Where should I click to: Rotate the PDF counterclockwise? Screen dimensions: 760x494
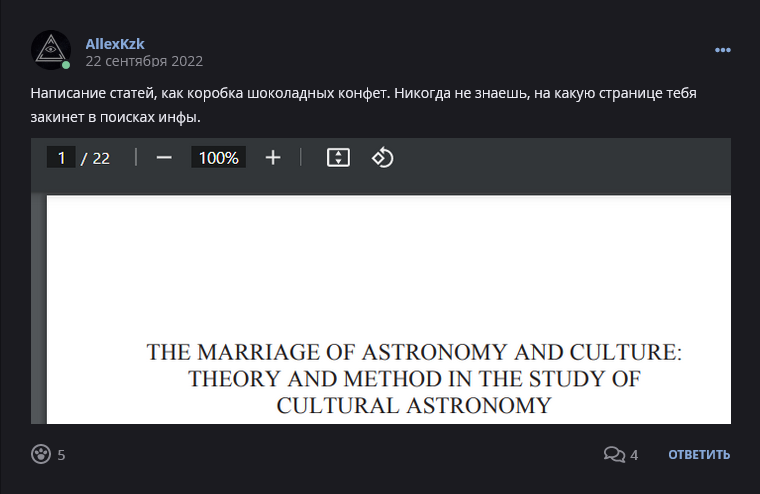point(382,158)
